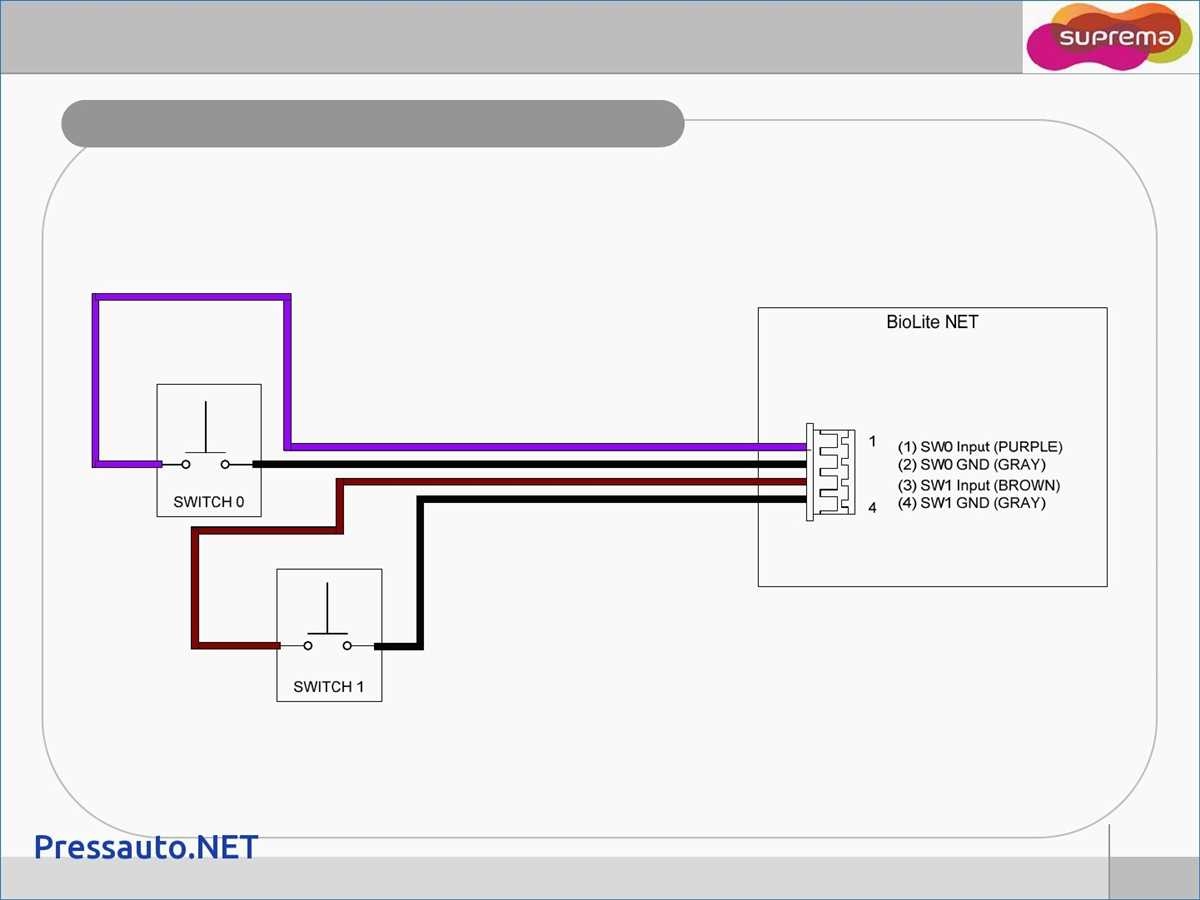Image resolution: width=1200 pixels, height=900 pixels.
Task: Expand the BioLite NET panel
Action: tap(933, 446)
